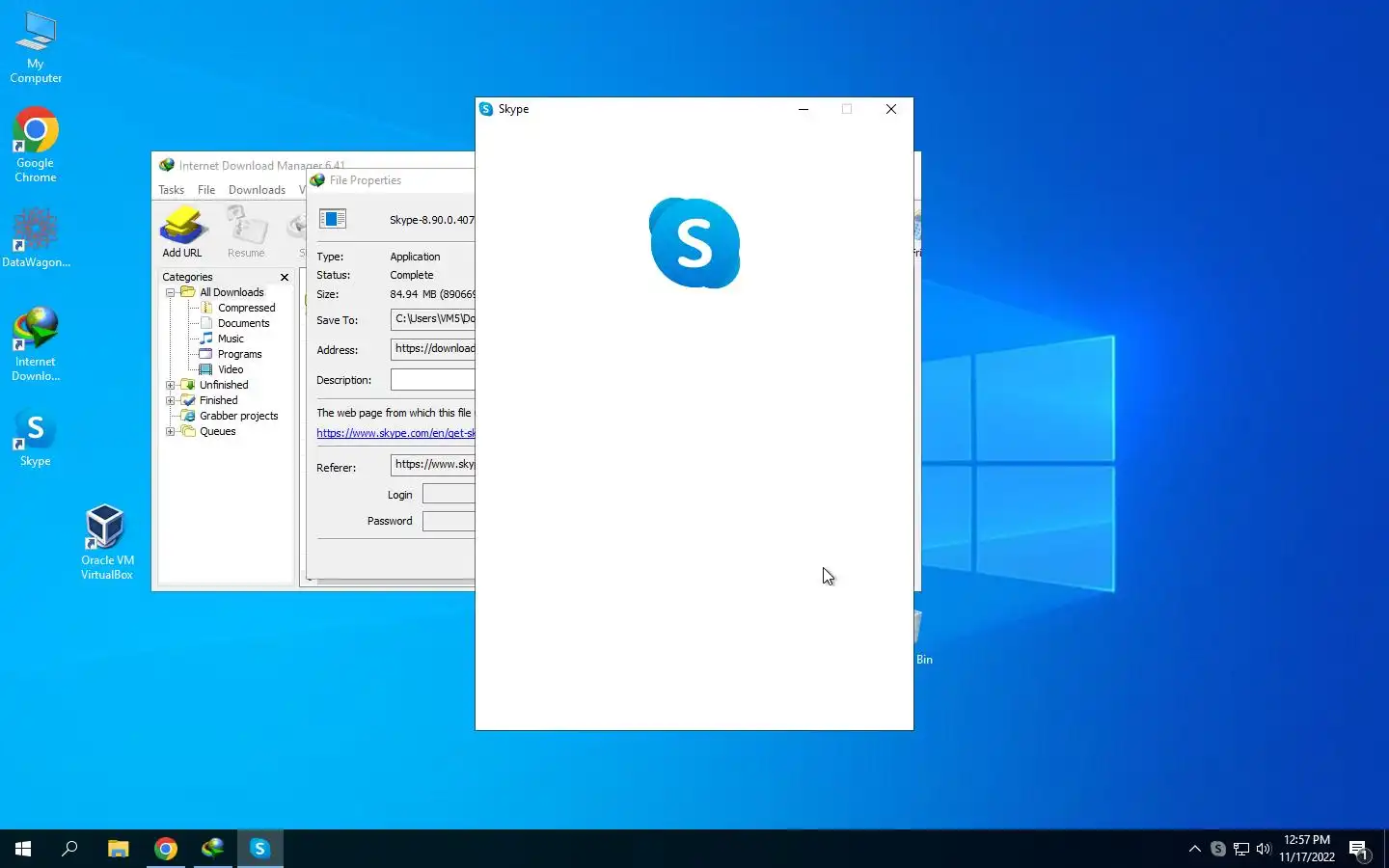Image resolution: width=1389 pixels, height=868 pixels.
Task: Open File Explorer from taskbar
Action: point(118,849)
